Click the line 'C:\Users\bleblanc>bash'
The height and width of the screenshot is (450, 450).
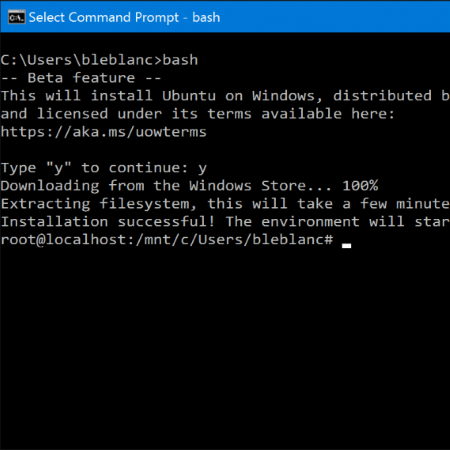[x=99, y=60]
